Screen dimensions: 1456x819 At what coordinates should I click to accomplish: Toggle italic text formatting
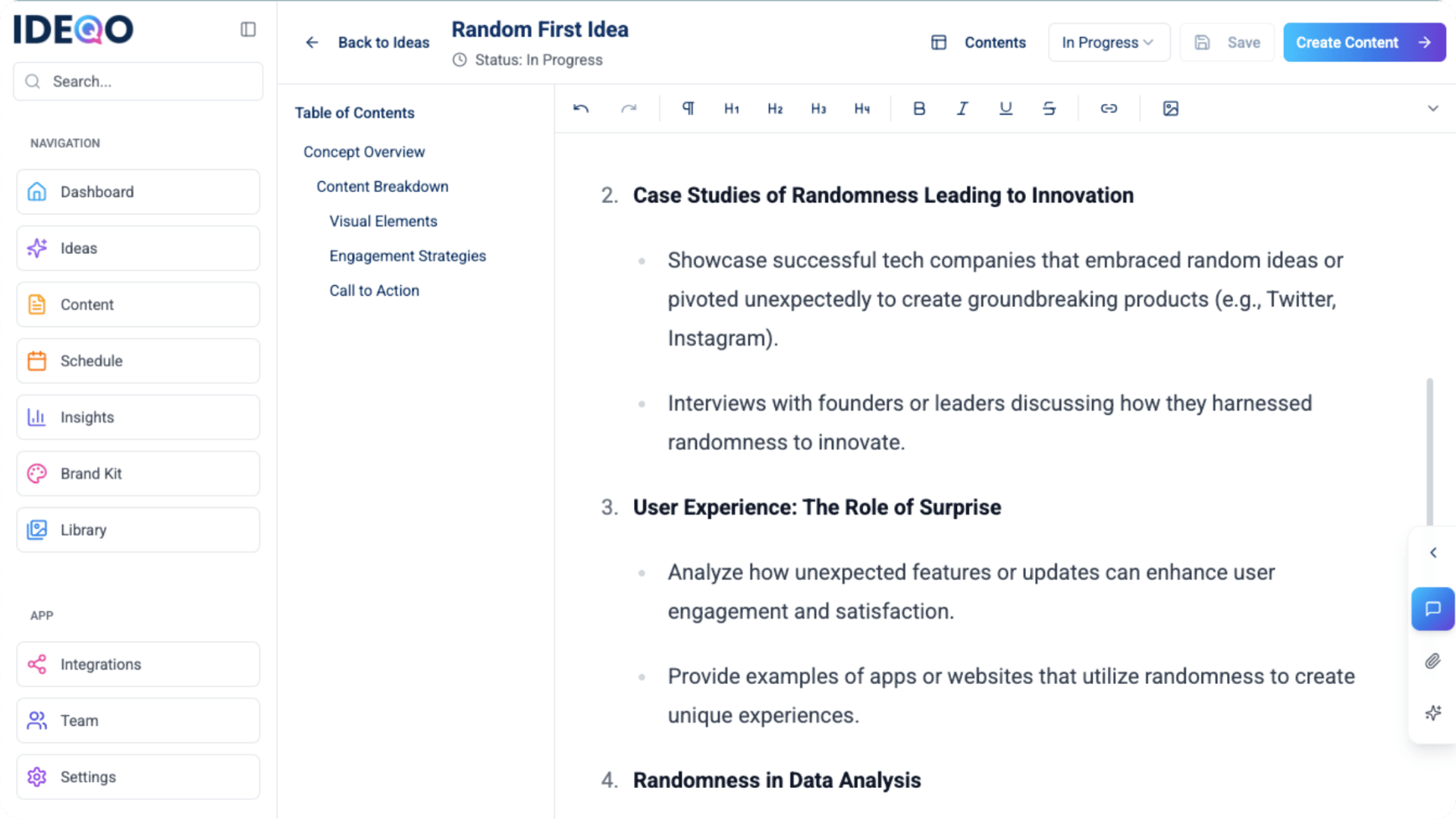[962, 108]
